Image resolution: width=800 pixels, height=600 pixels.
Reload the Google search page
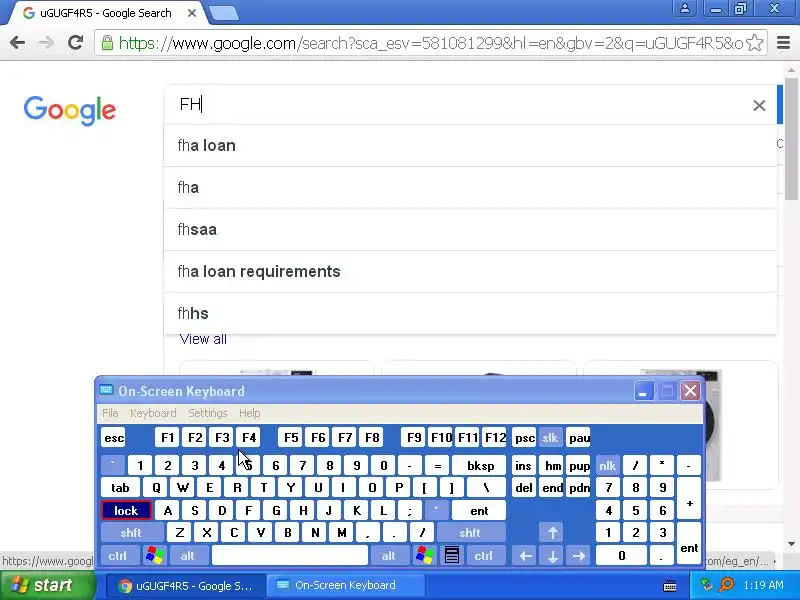76,43
